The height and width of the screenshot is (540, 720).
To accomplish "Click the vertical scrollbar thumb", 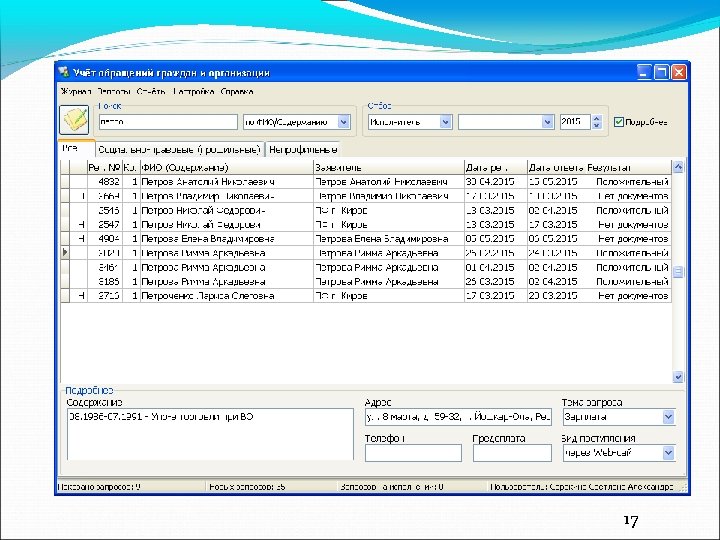I will (x=678, y=272).
